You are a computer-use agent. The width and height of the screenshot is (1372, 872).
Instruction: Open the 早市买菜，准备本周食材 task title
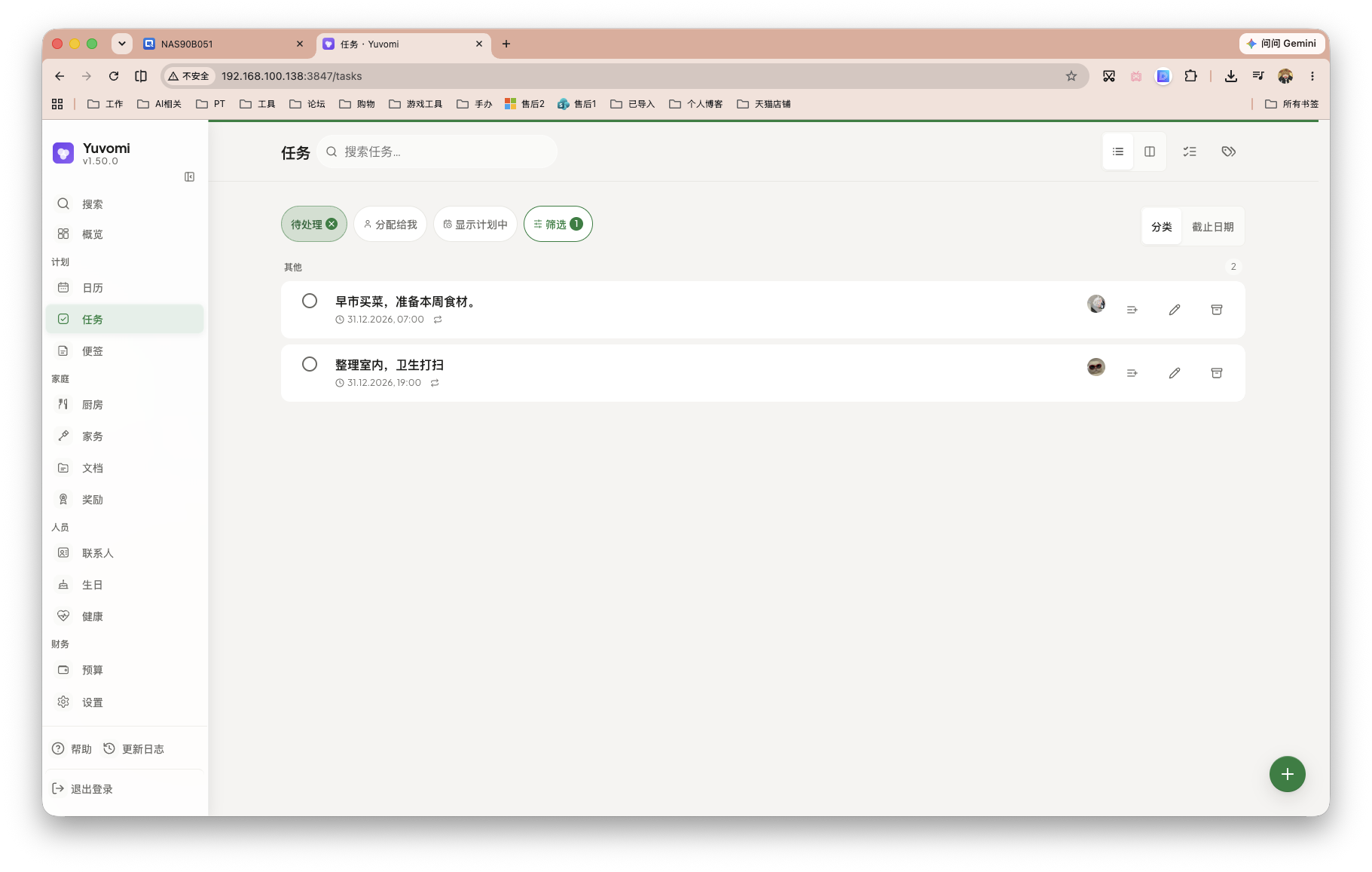coord(408,301)
